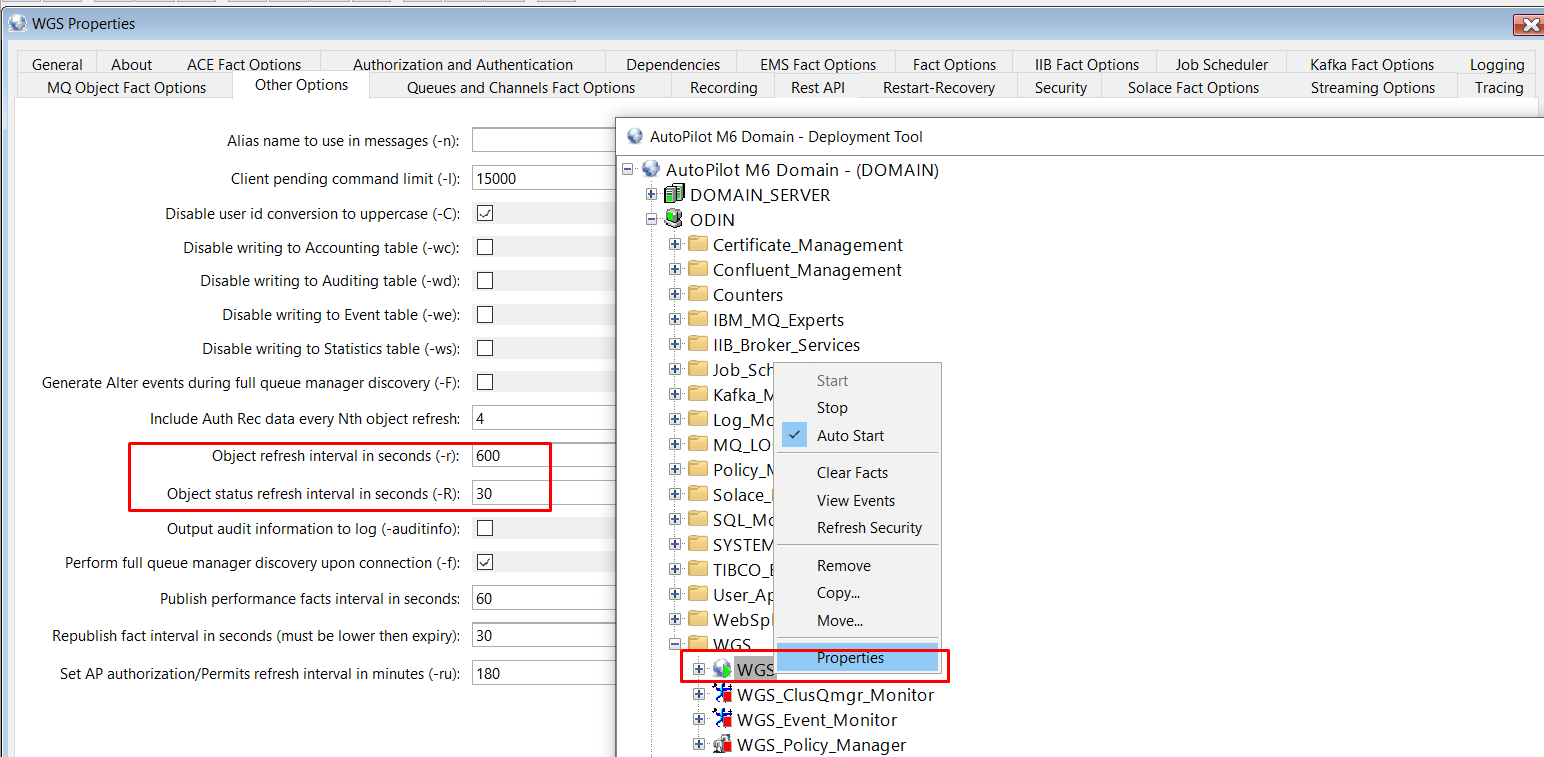Click the Publish performance facts interval field
Image resolution: width=1544 pixels, height=757 pixels.
point(543,599)
